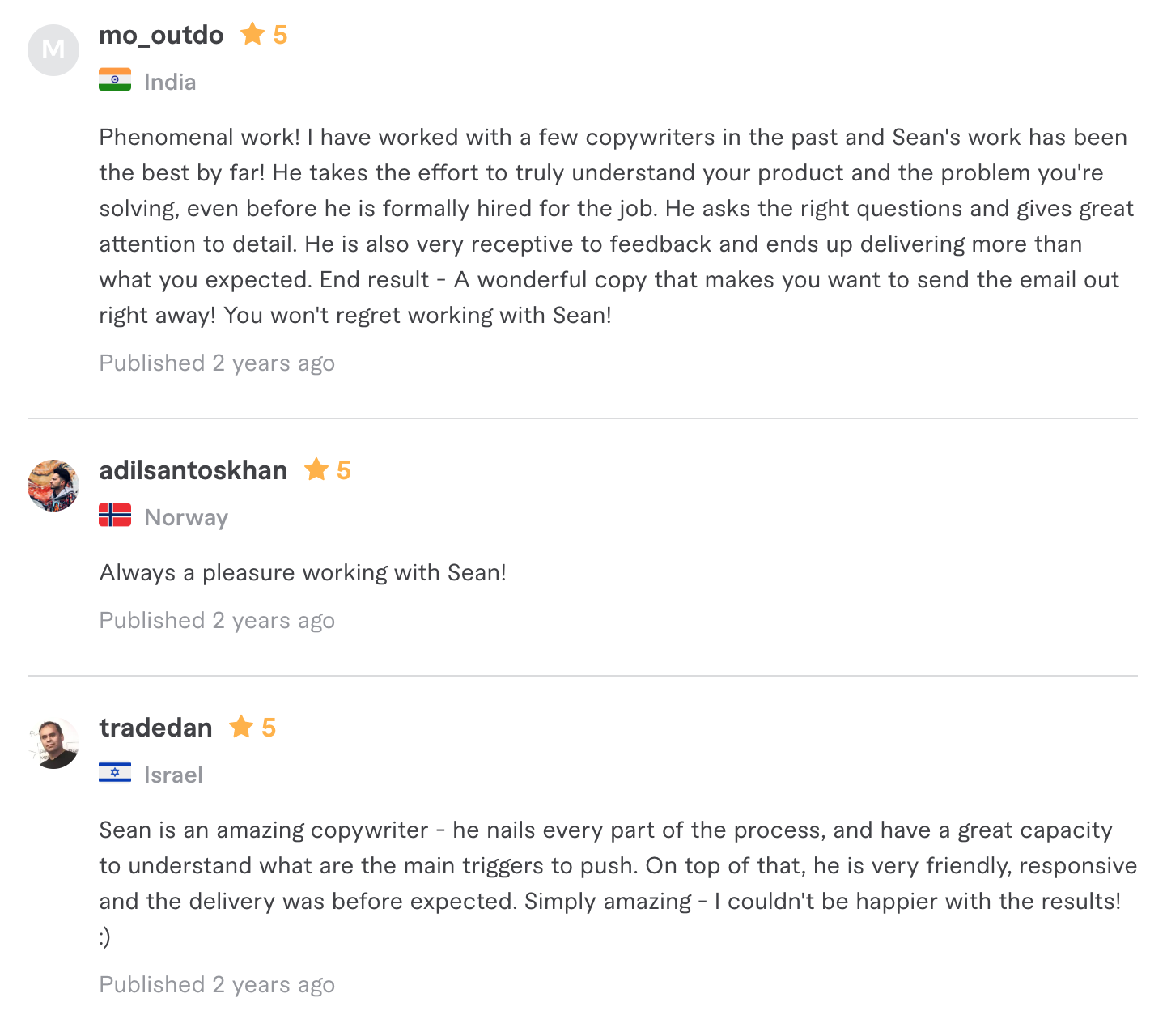The width and height of the screenshot is (1167, 1036).
Task: Click adilsantoskhan's profile photo
Action: tap(53, 486)
